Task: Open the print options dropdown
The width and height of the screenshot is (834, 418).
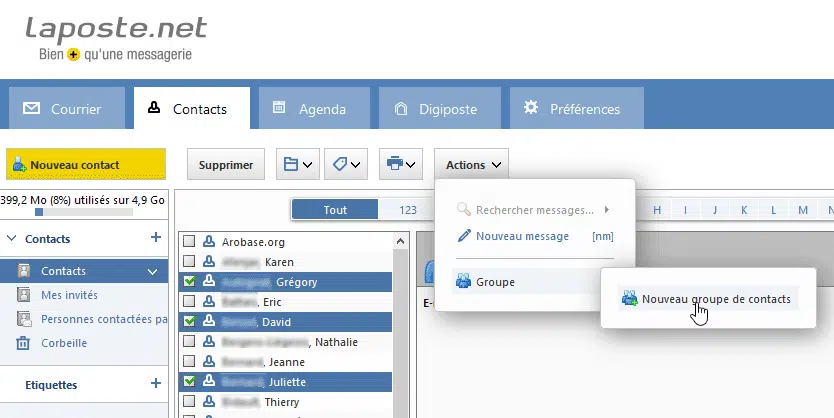Action: tap(401, 165)
